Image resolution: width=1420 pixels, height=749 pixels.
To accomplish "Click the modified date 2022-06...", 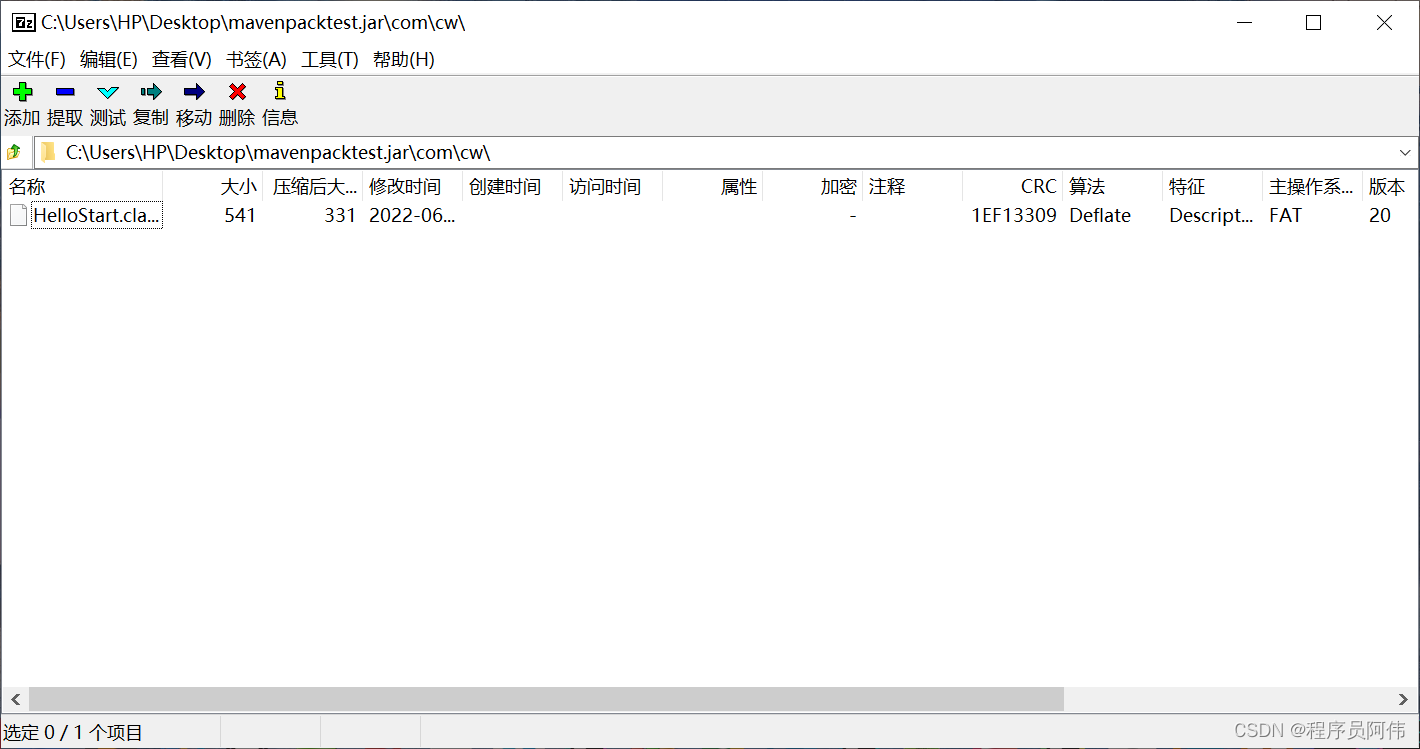I will click(x=412, y=215).
